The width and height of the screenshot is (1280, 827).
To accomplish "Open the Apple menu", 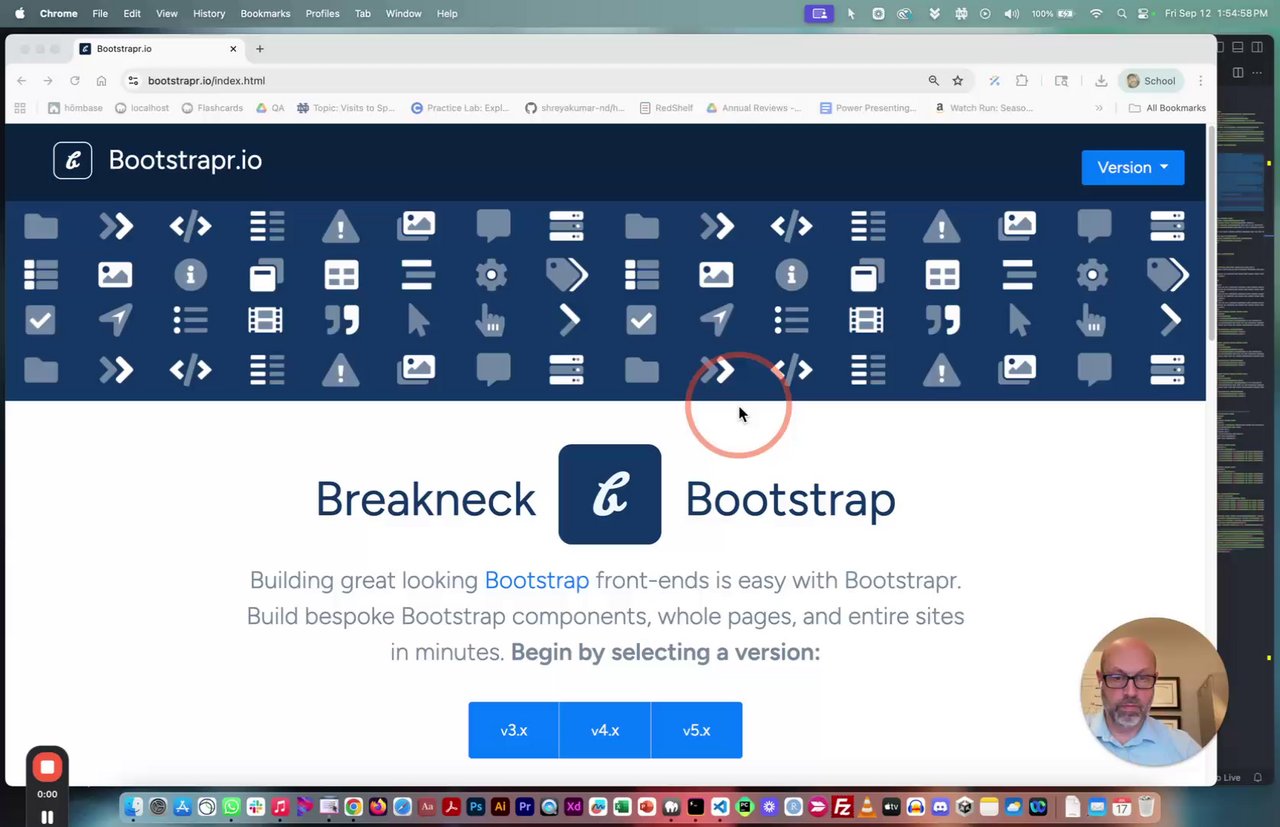I will 19,13.
